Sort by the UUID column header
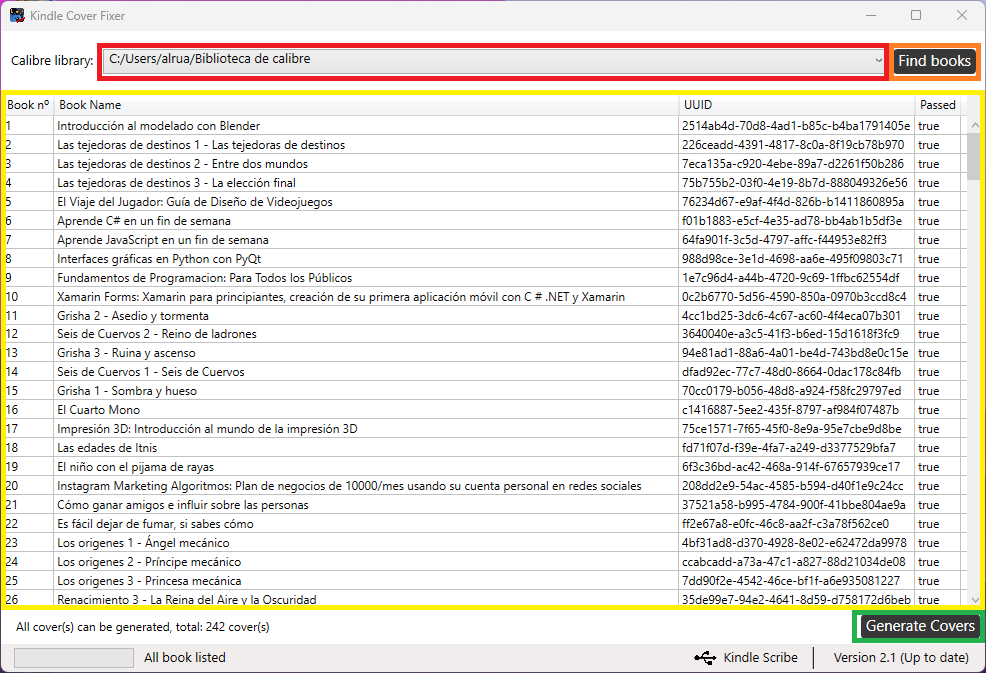The image size is (986, 673). pos(797,105)
